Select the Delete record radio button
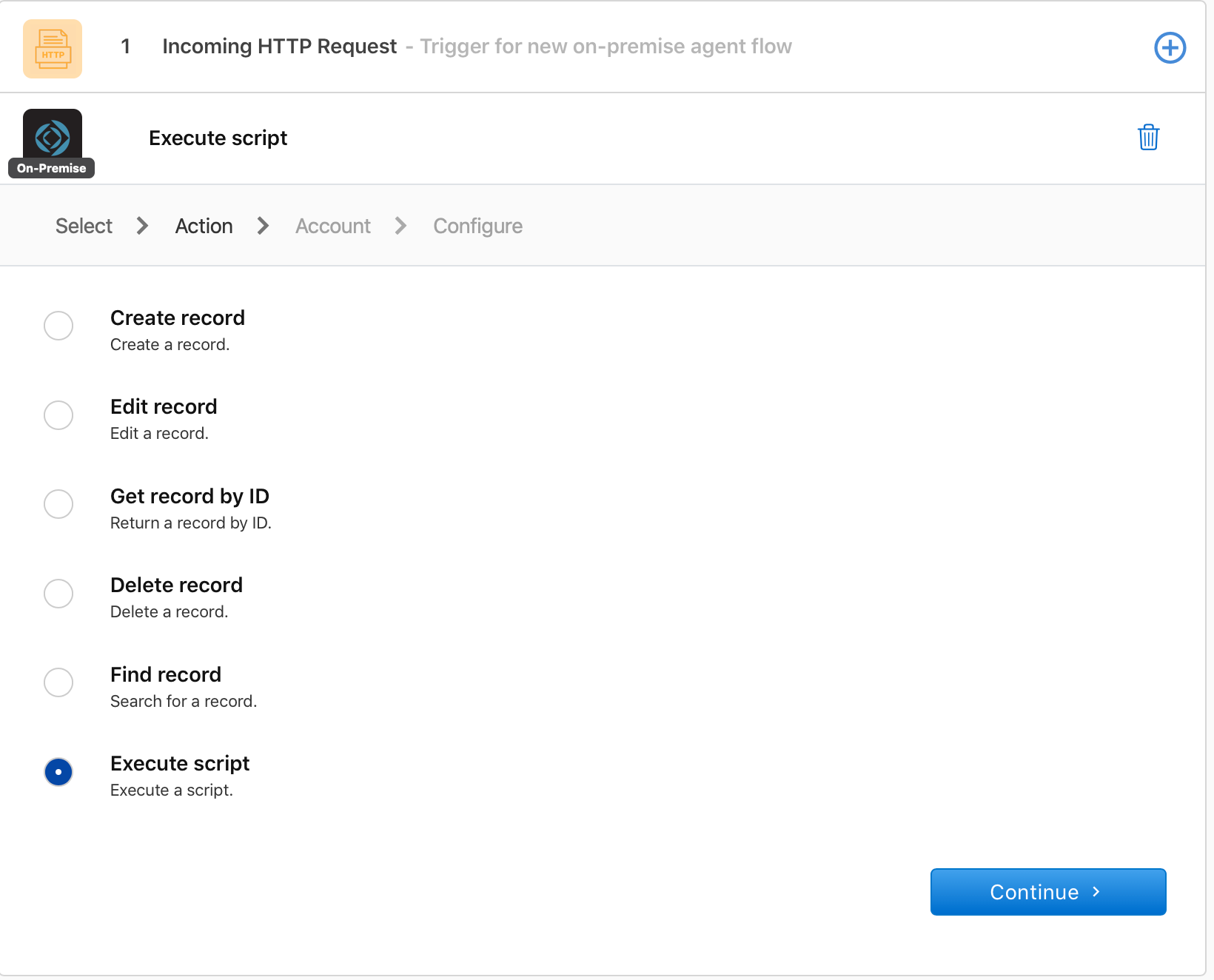 (x=58, y=594)
